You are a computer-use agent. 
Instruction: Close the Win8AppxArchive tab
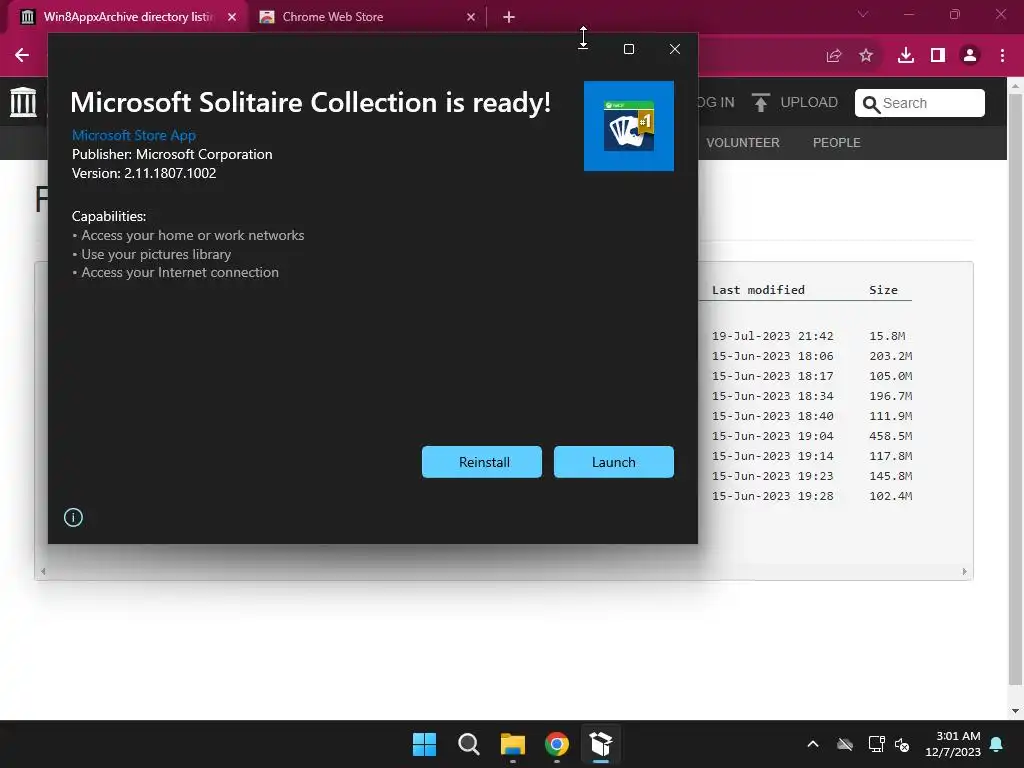(232, 17)
